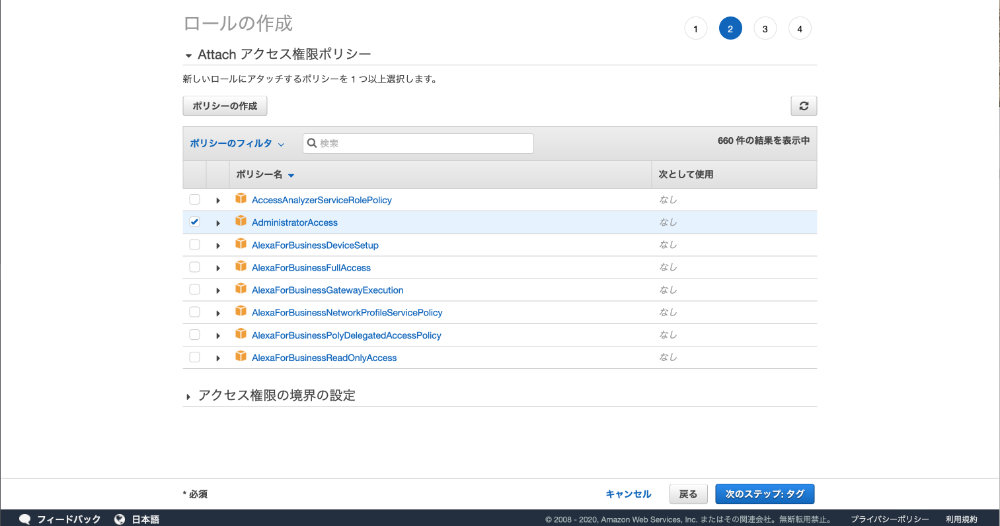Check the AlexaForBusinessPolyDelegatedAccessPolicy checkbox
The width and height of the screenshot is (1000, 526).
coord(195,335)
